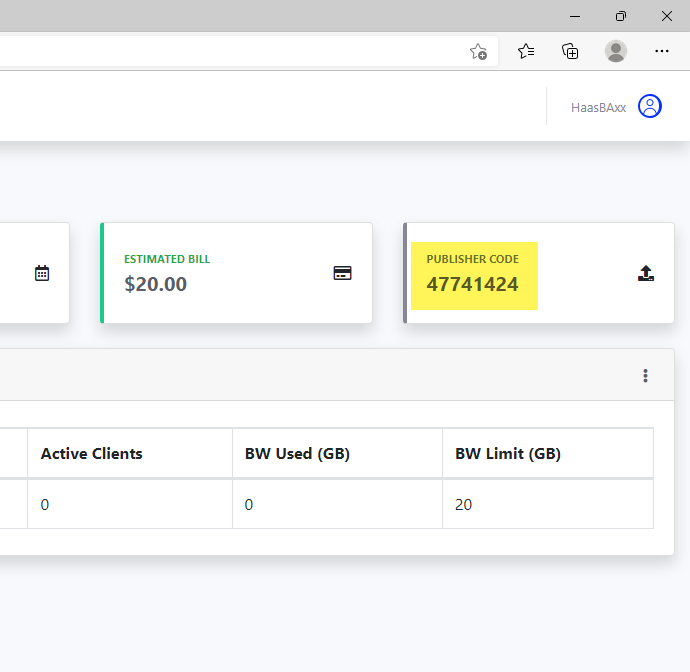690x672 pixels.
Task: Select the publisher code 47741424
Action: 472,284
